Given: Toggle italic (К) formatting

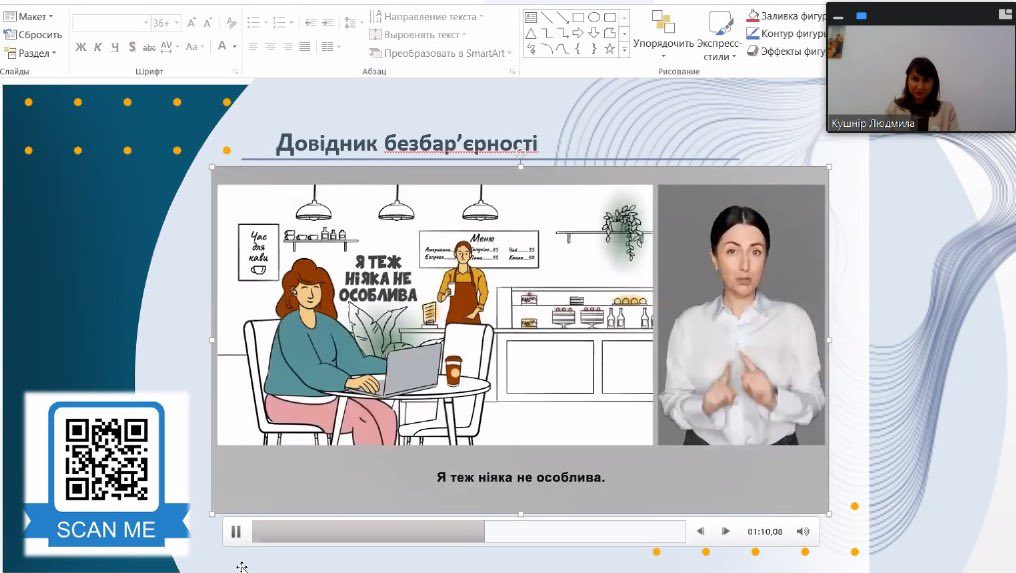Looking at the screenshot, I should 98,47.
